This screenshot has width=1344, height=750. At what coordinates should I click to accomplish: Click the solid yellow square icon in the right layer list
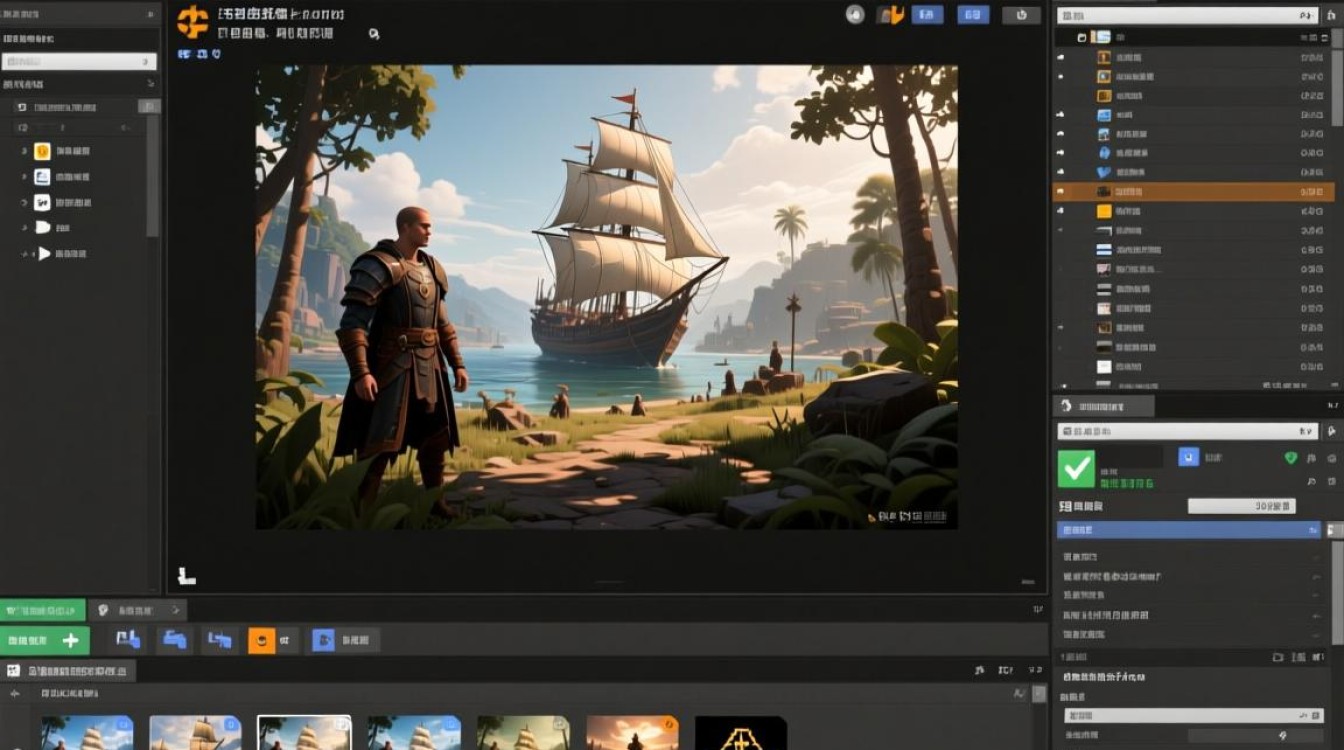pyautogui.click(x=1104, y=211)
